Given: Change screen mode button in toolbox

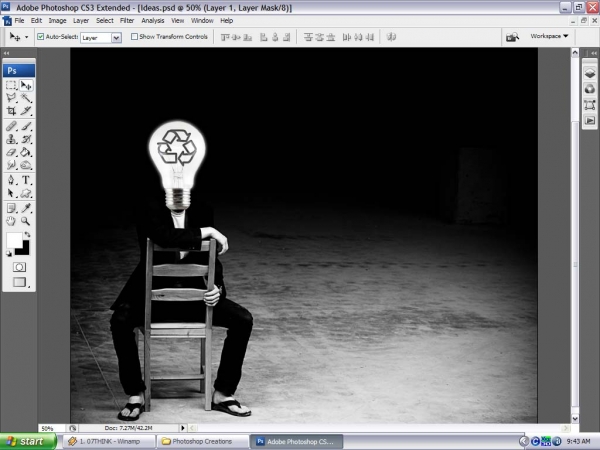Looking at the screenshot, I should click(20, 282).
